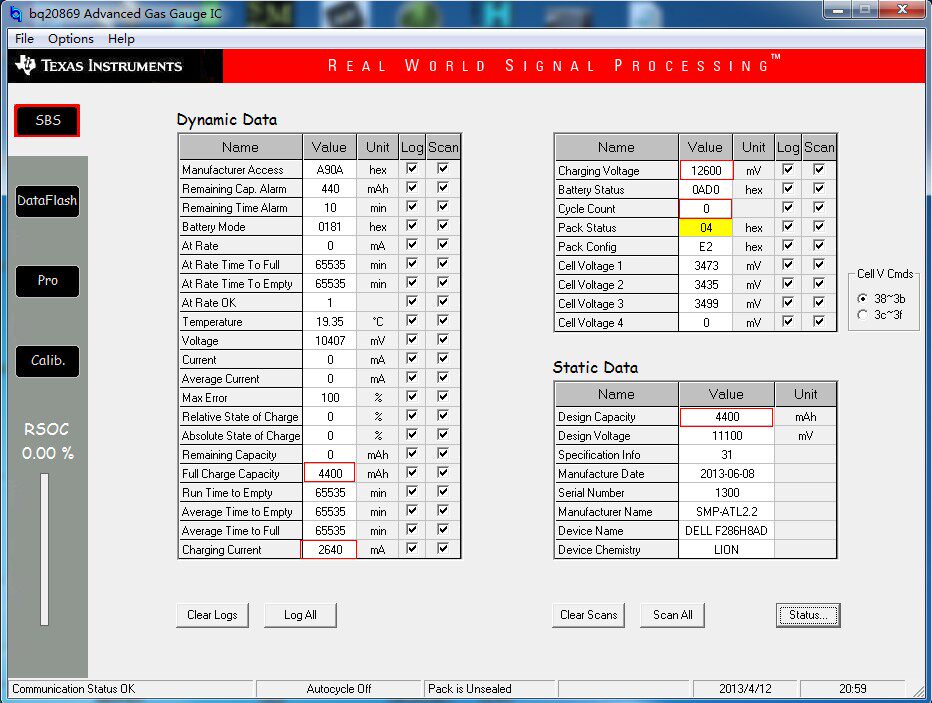Click the Scan All button
Image resolution: width=932 pixels, height=703 pixels.
click(x=672, y=615)
